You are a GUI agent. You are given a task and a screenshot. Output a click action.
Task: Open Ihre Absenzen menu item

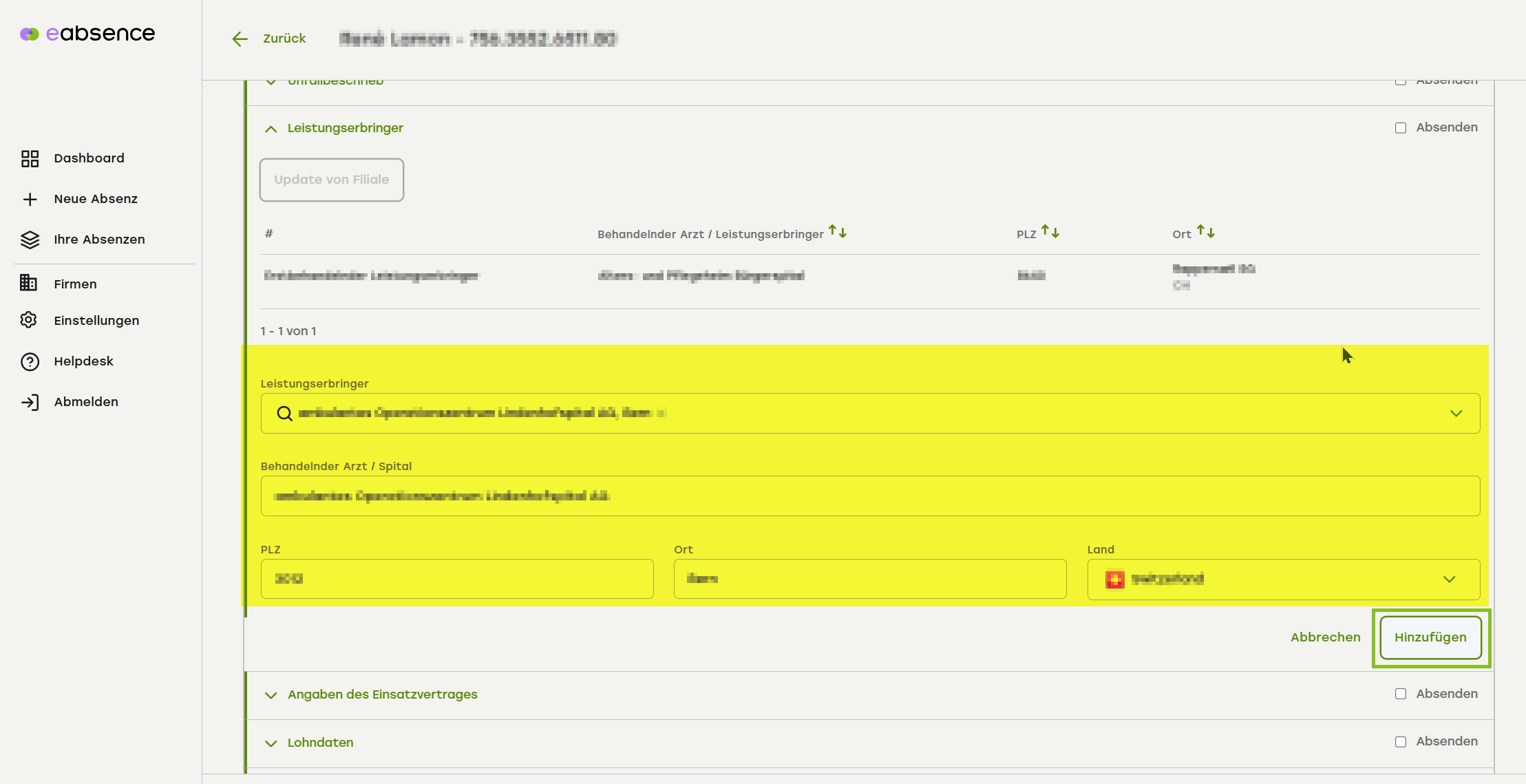(x=99, y=240)
